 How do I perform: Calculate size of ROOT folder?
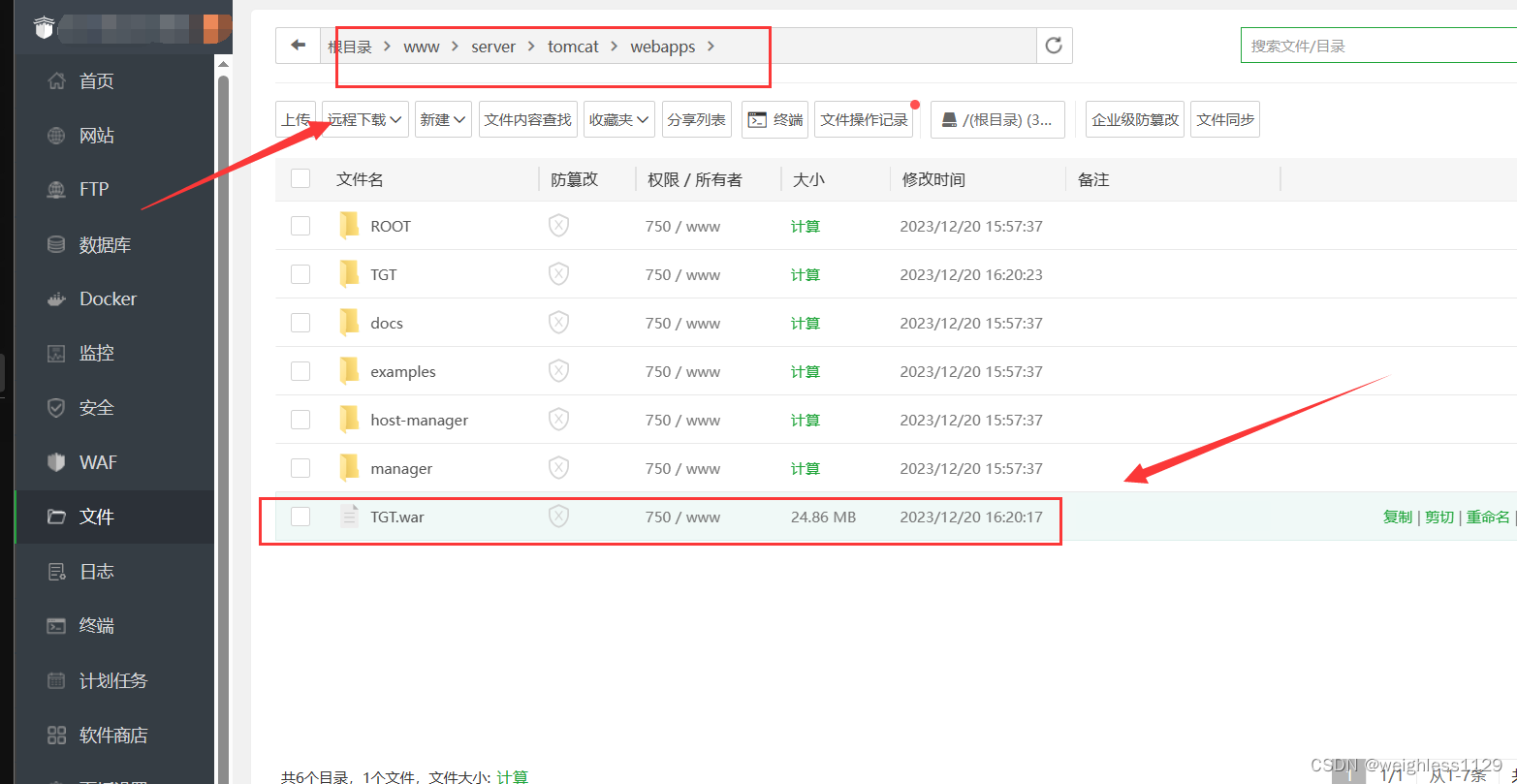click(x=806, y=226)
